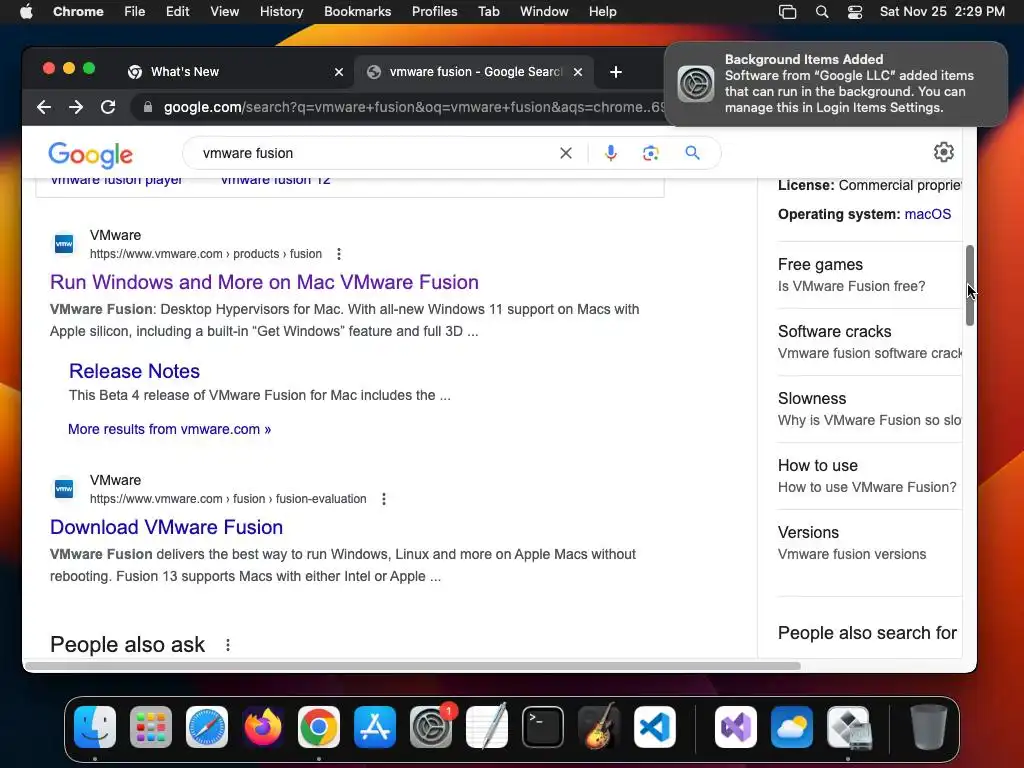
Task: Open People also ask options menu
Action: point(227,645)
